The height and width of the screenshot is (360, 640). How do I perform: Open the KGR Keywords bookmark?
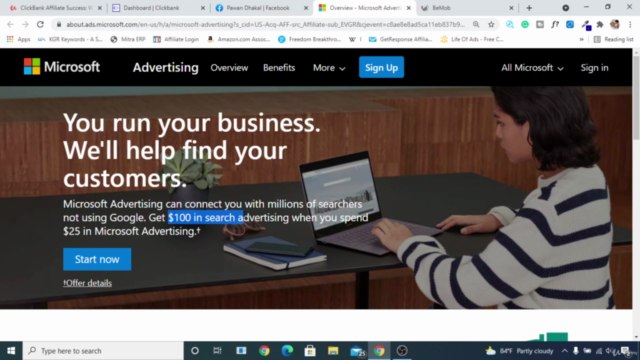(70, 39)
